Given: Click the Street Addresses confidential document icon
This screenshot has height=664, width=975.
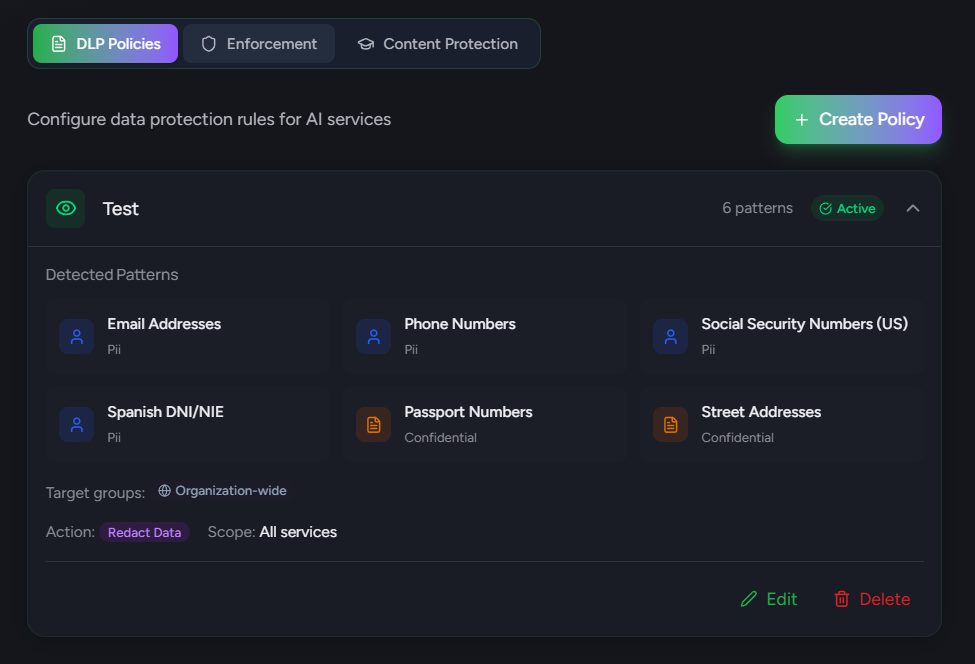Looking at the screenshot, I should click(670, 424).
